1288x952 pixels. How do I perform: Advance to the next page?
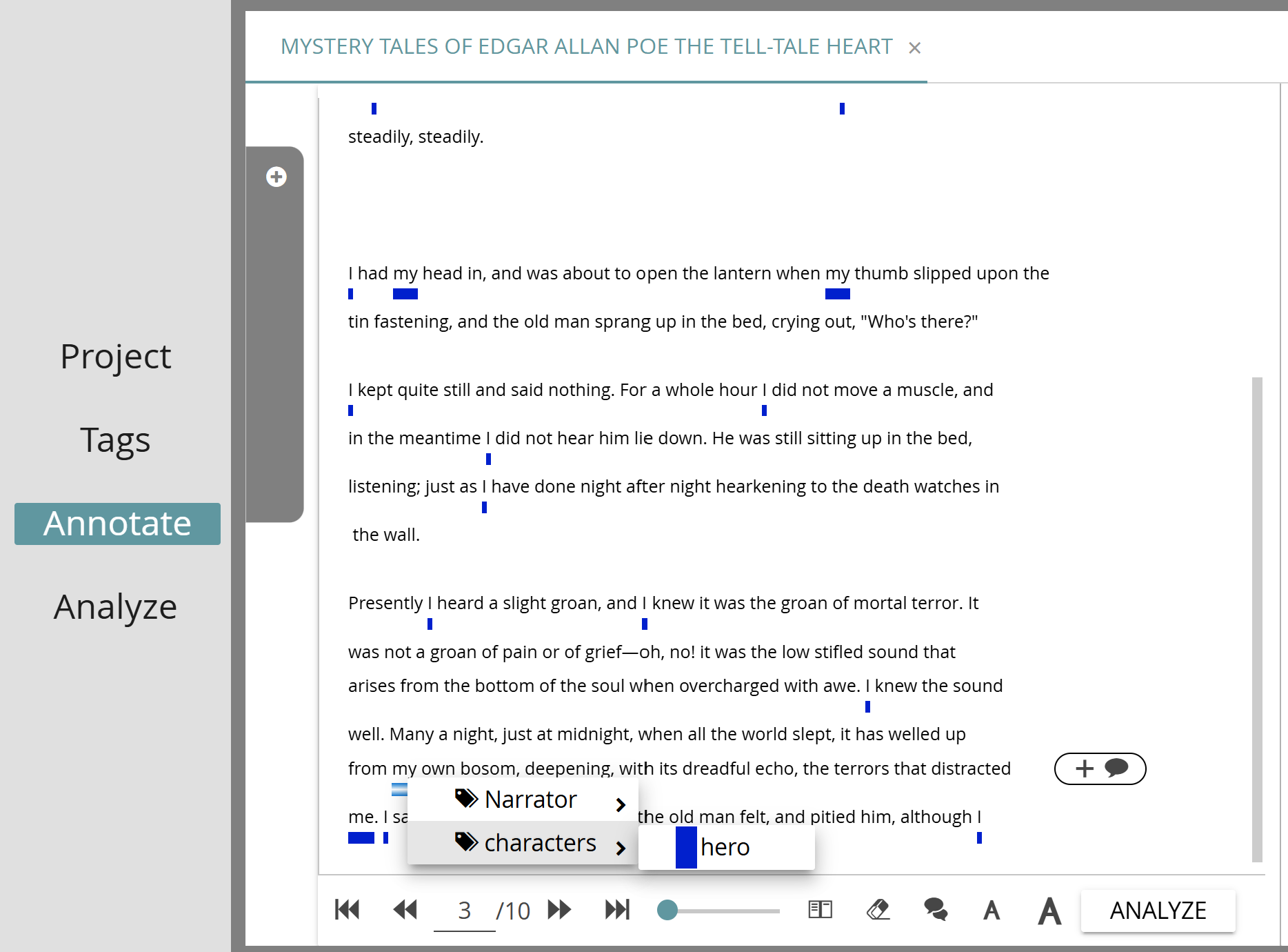(559, 910)
